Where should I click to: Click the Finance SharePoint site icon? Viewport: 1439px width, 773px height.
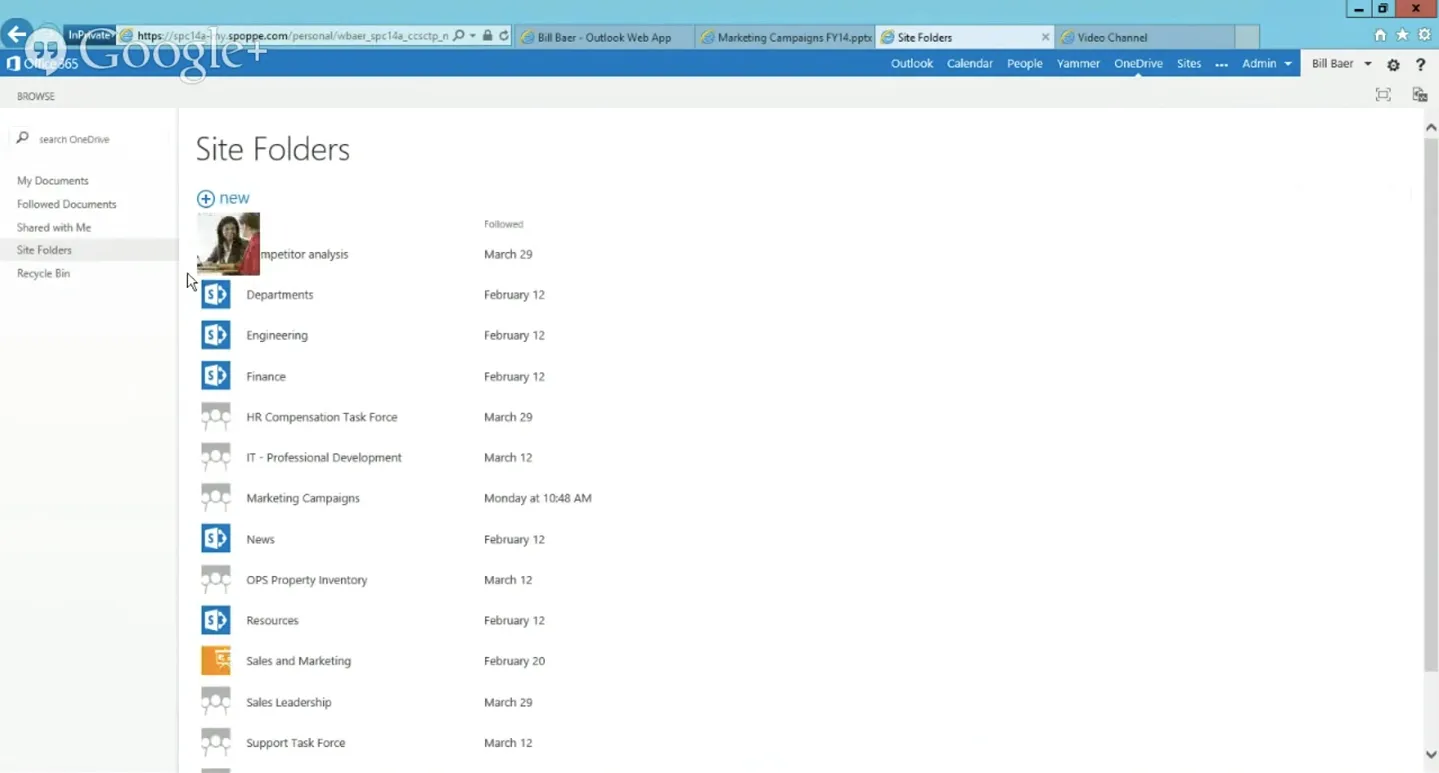pos(216,376)
